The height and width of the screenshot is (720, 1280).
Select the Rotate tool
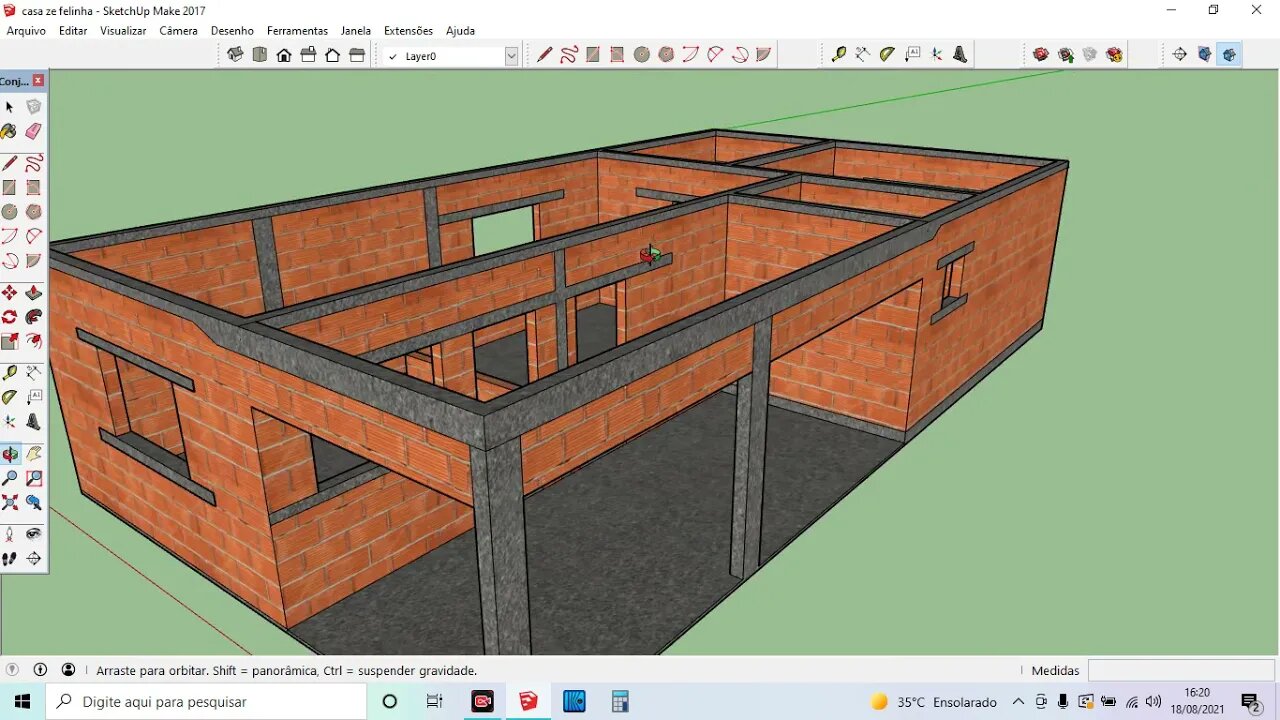(10, 317)
